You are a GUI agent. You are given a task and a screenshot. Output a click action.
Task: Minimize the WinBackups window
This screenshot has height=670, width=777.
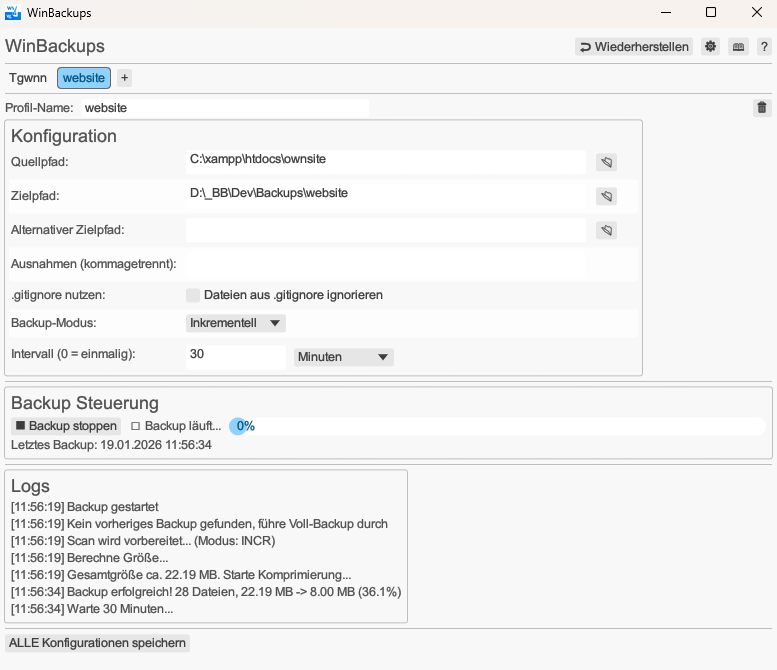pos(666,12)
